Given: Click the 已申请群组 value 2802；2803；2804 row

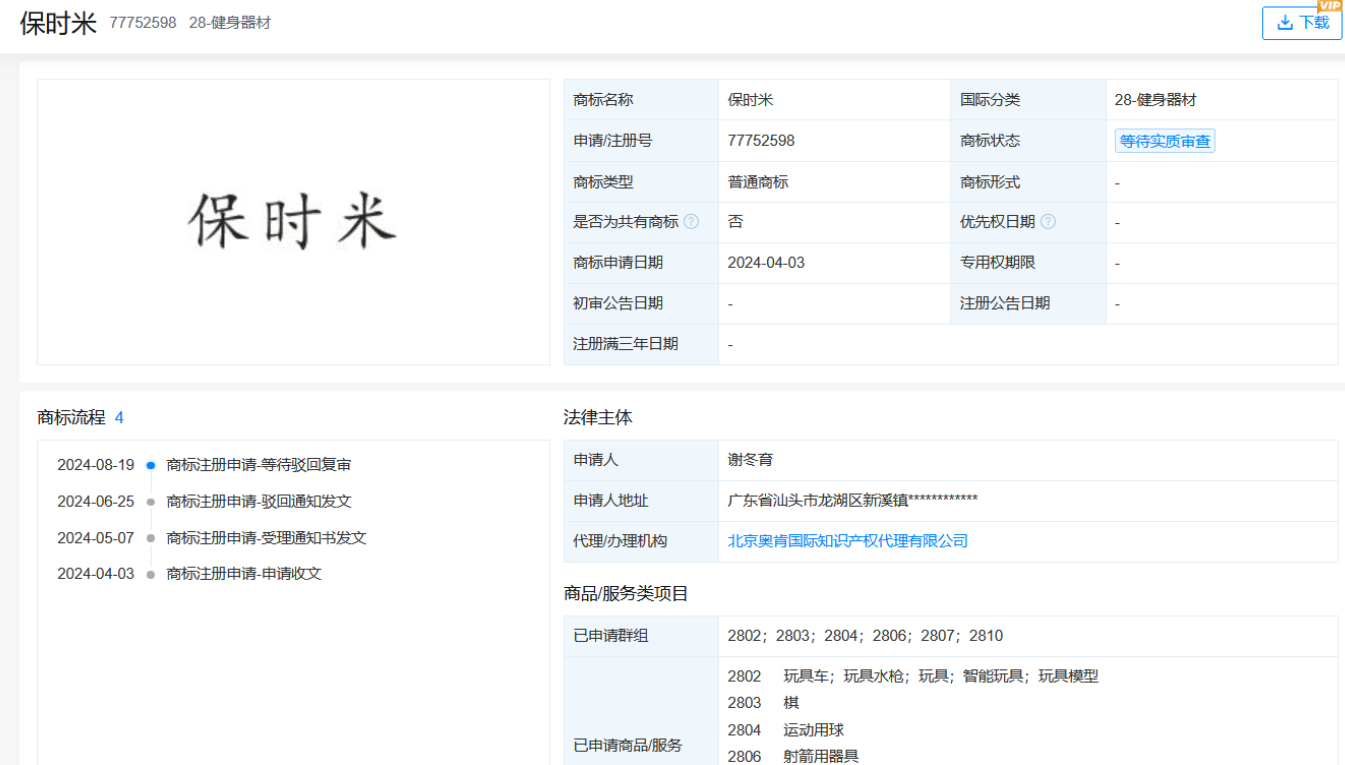Looking at the screenshot, I should pos(865,636).
